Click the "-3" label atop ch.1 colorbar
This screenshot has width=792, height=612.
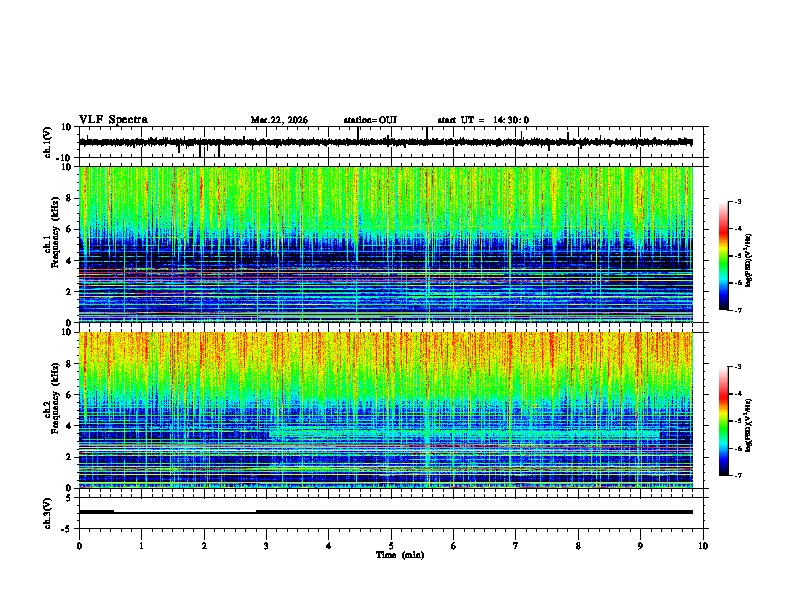738,201
